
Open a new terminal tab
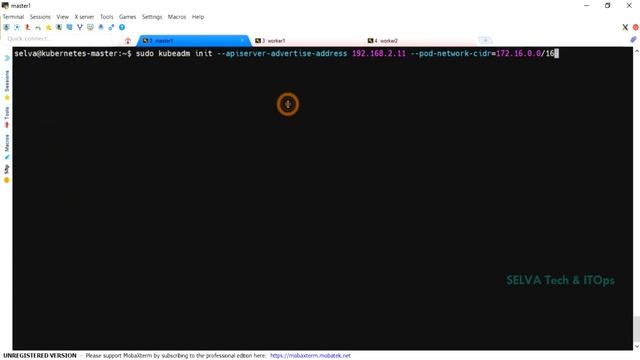(485, 40)
